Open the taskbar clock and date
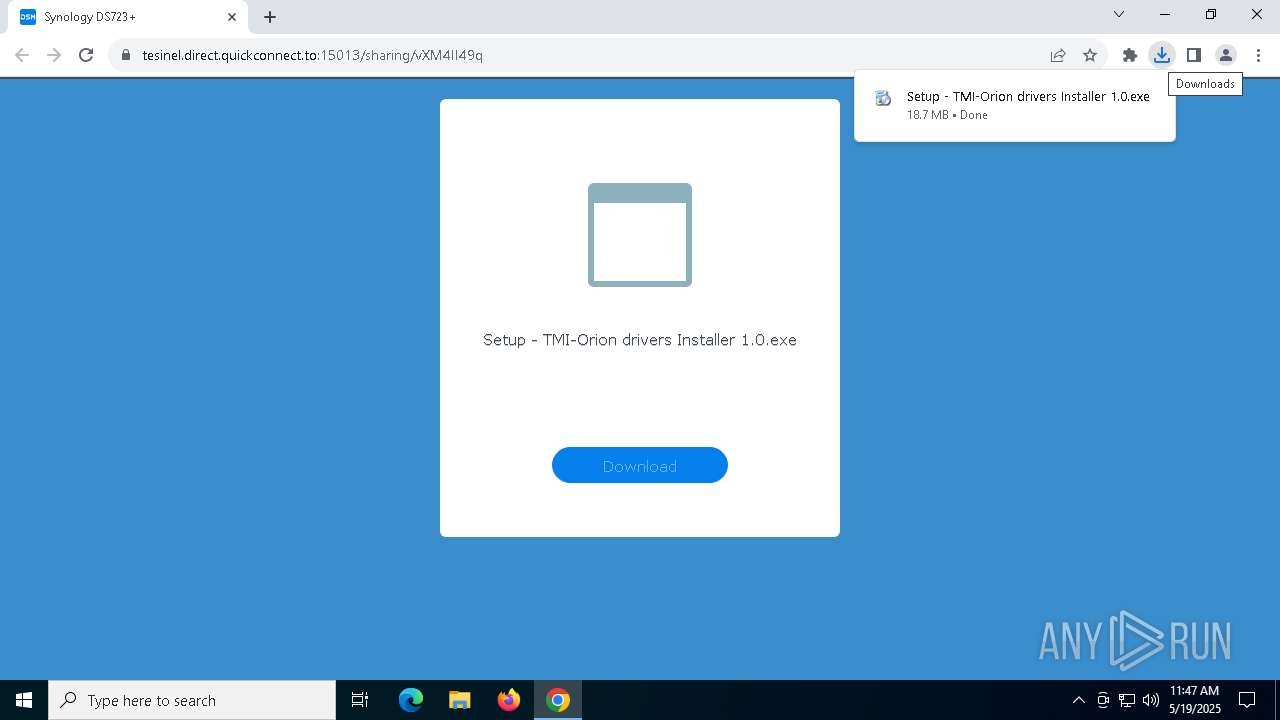1280x720 pixels. (1195, 700)
